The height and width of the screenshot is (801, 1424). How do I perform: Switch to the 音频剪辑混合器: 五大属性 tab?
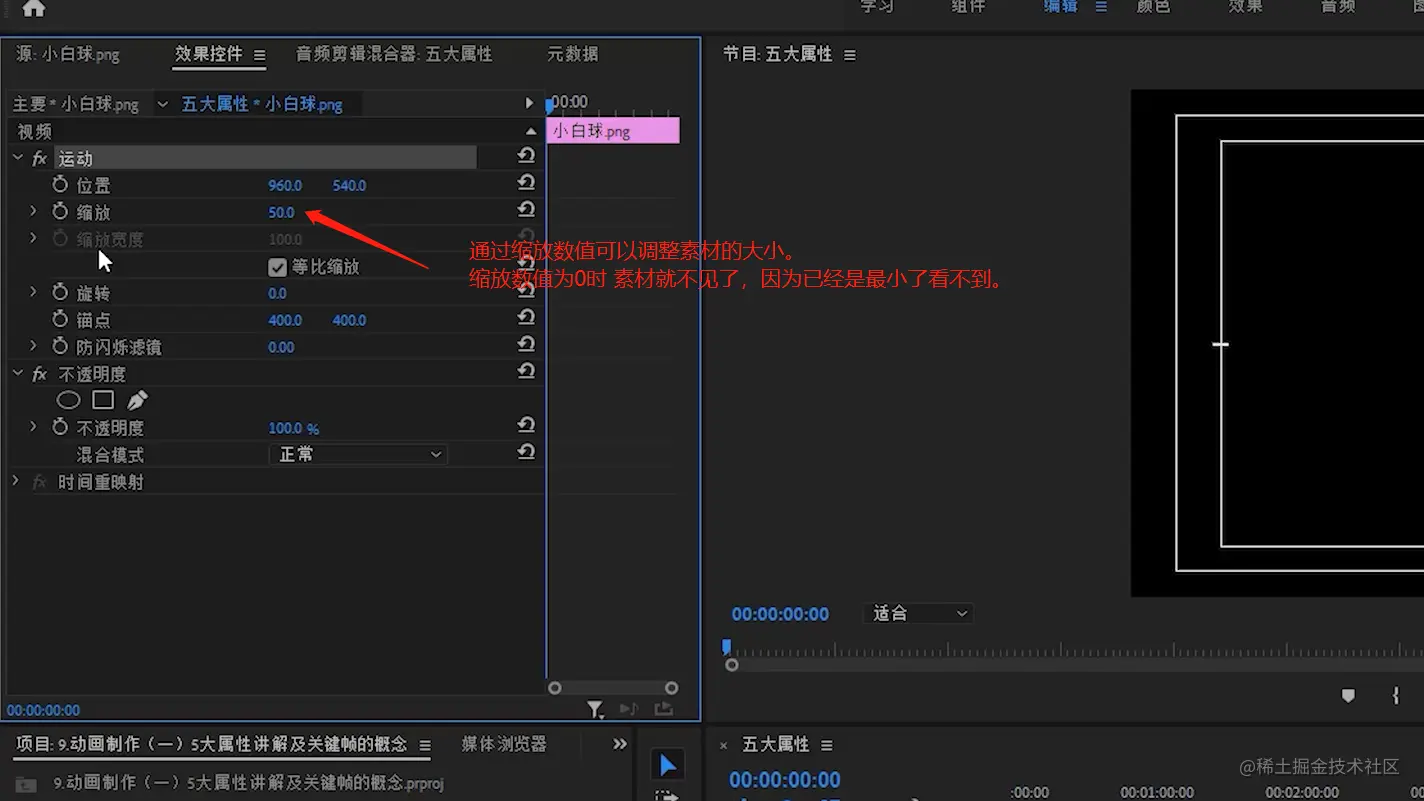click(394, 55)
